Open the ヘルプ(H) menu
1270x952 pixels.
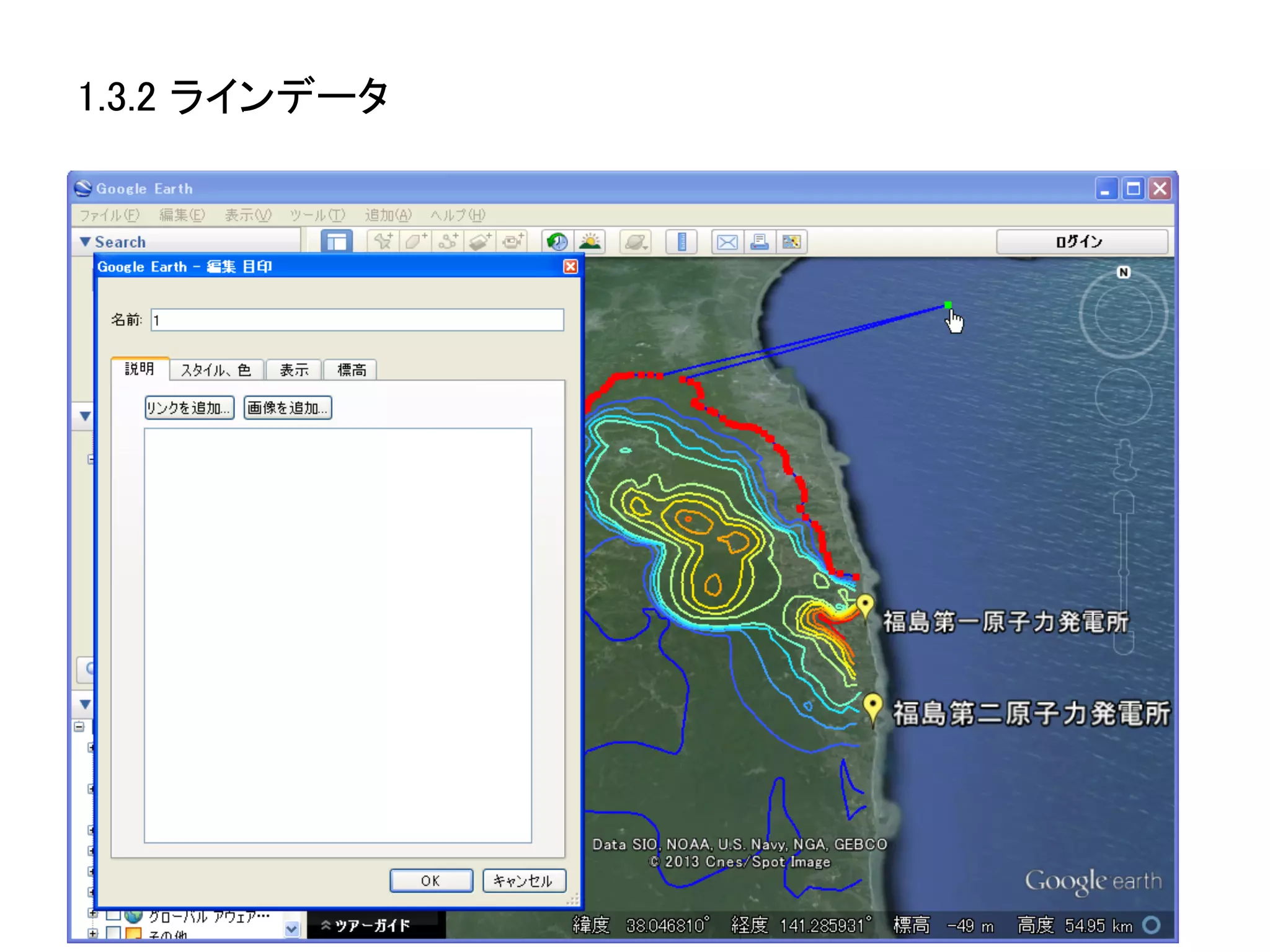coord(458,215)
